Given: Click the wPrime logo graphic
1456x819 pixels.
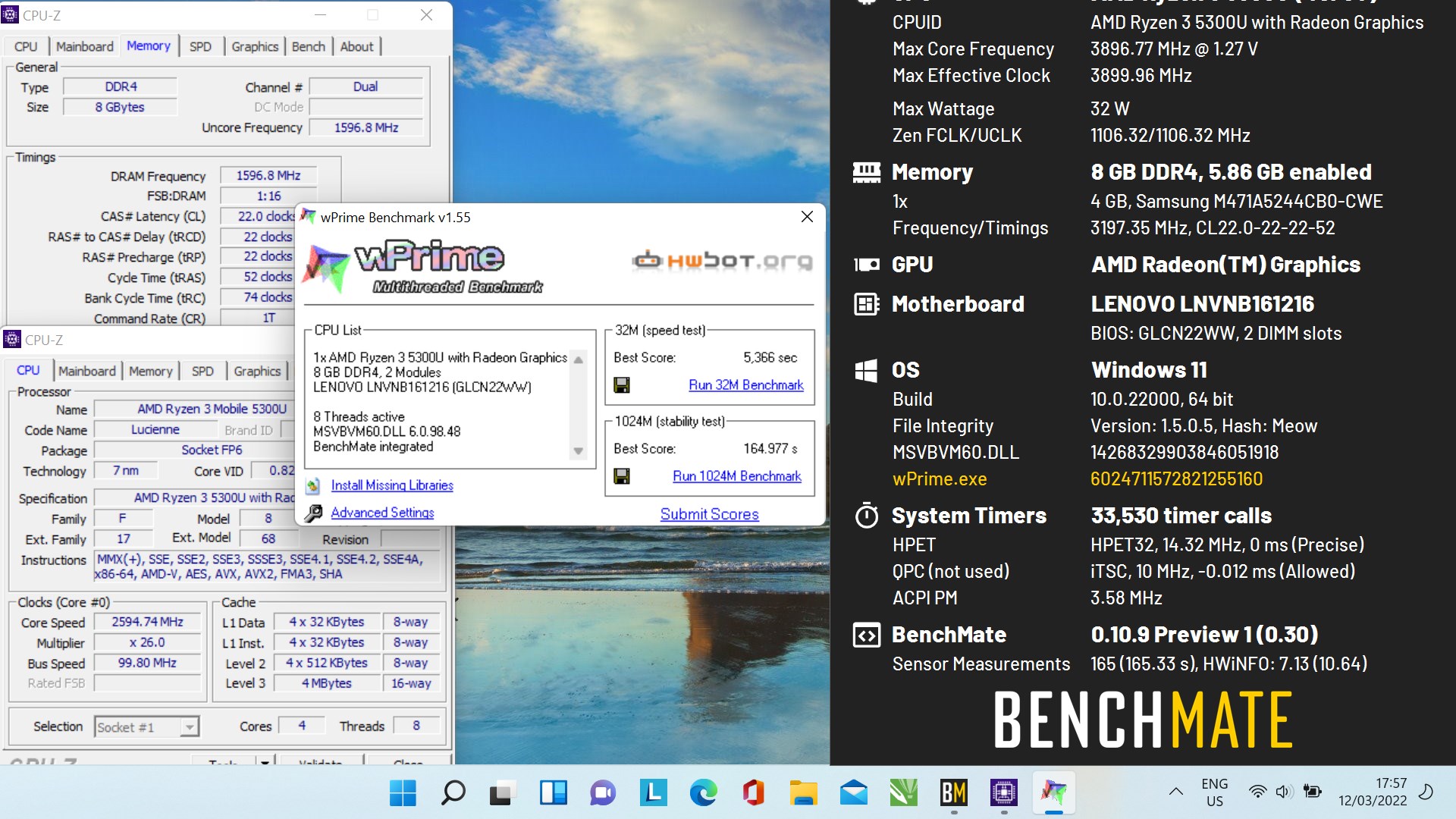Looking at the screenshot, I should (422, 268).
